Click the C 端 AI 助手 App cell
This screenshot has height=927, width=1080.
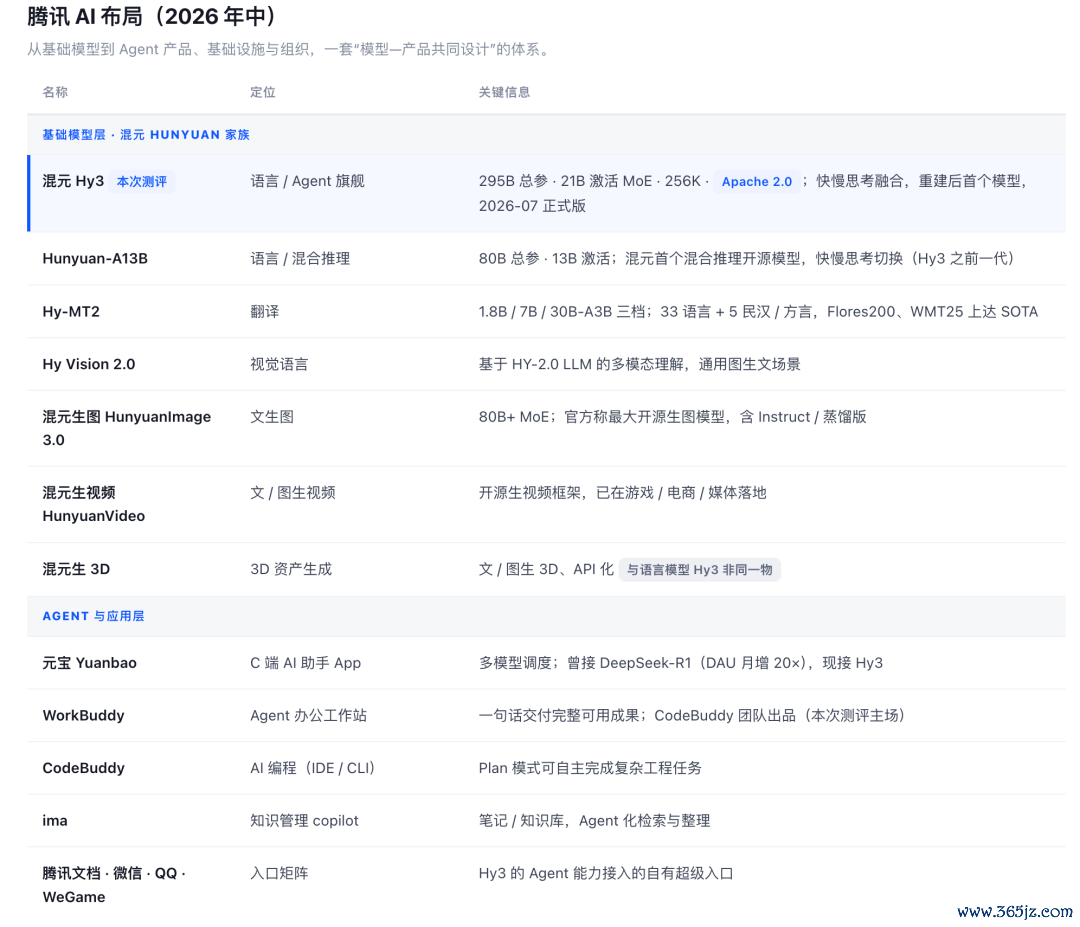(305, 663)
